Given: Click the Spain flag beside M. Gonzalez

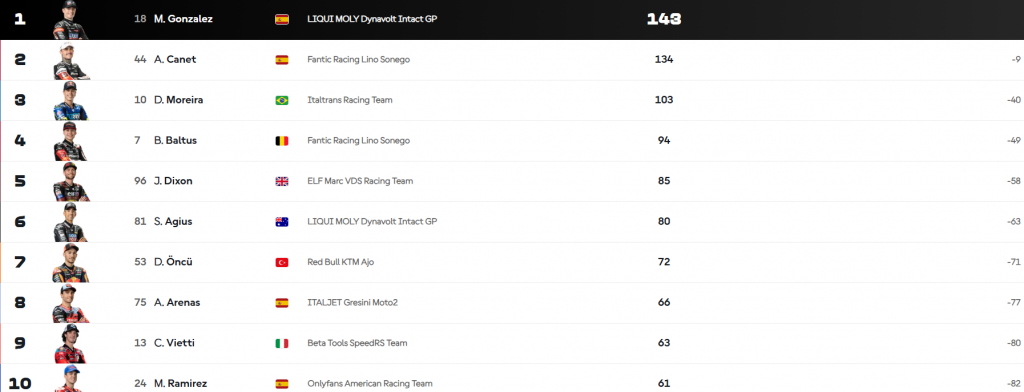Looking at the screenshot, I should [x=282, y=20].
